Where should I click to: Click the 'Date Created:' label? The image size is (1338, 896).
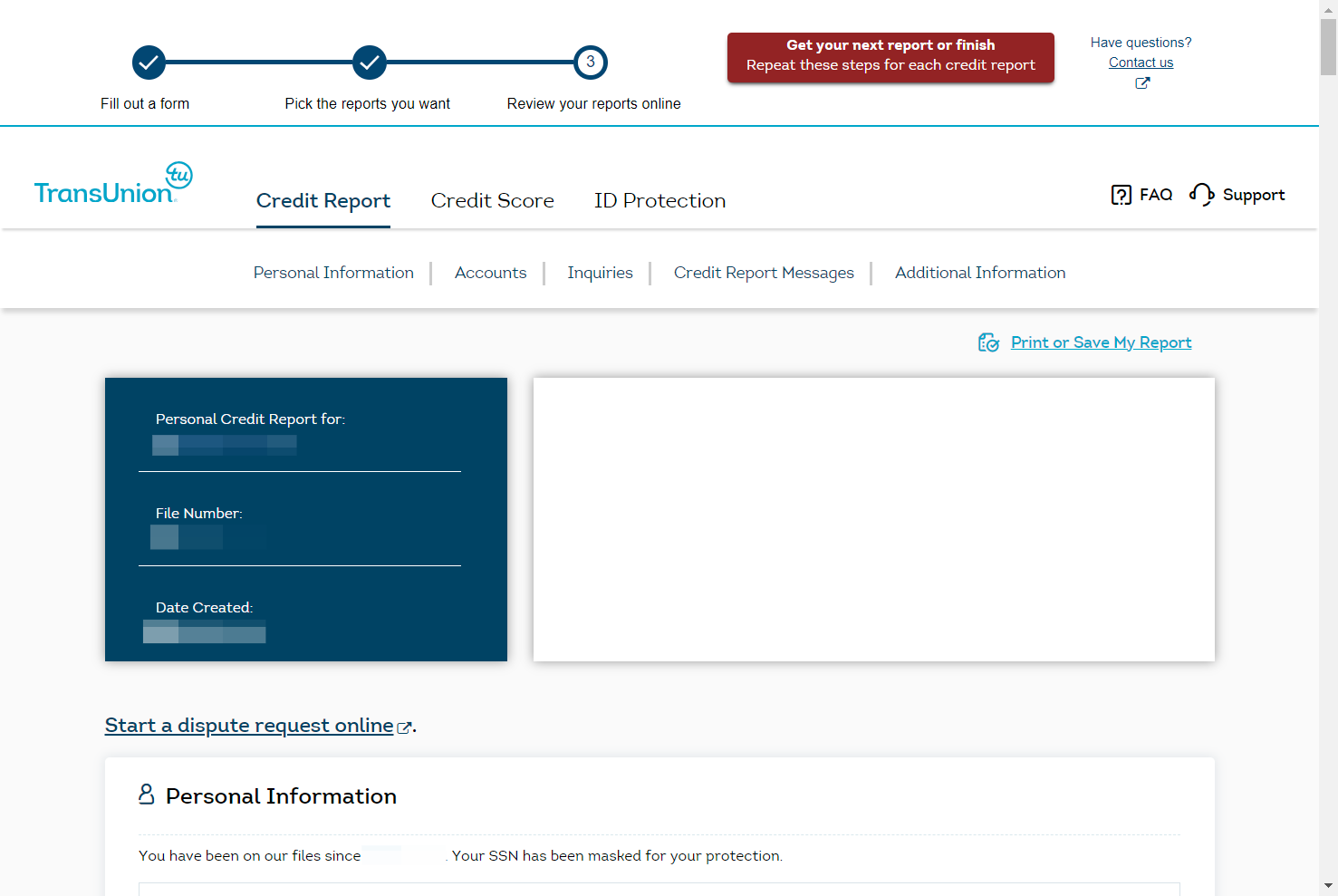tap(205, 608)
